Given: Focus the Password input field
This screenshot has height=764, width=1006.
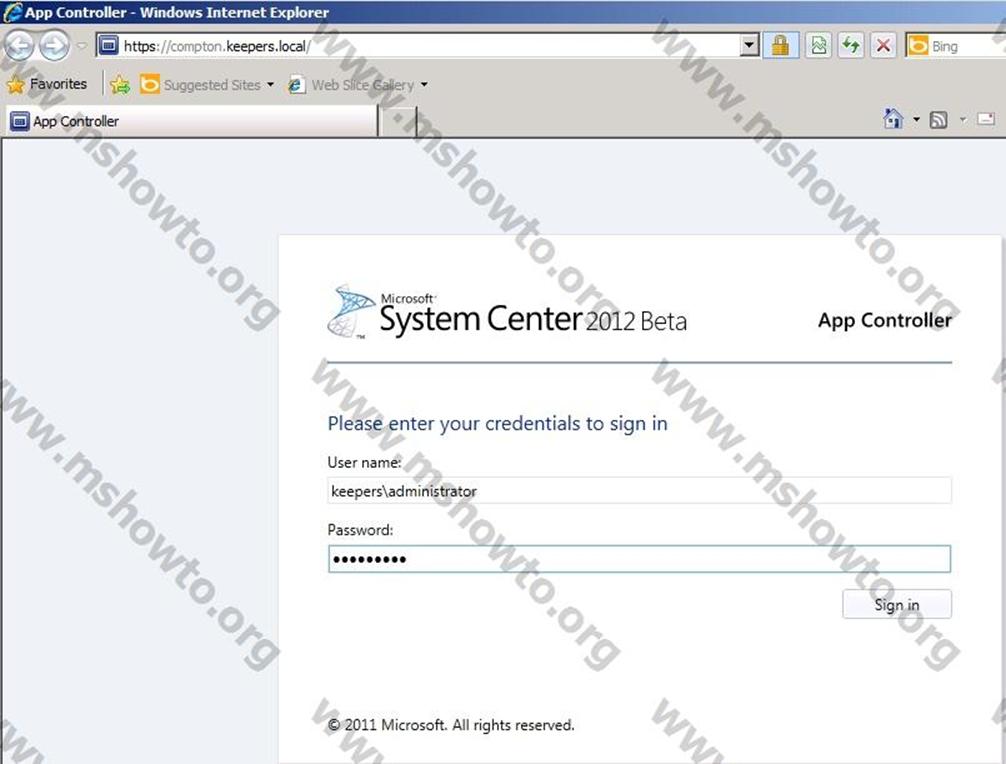Looking at the screenshot, I should pos(639,559).
